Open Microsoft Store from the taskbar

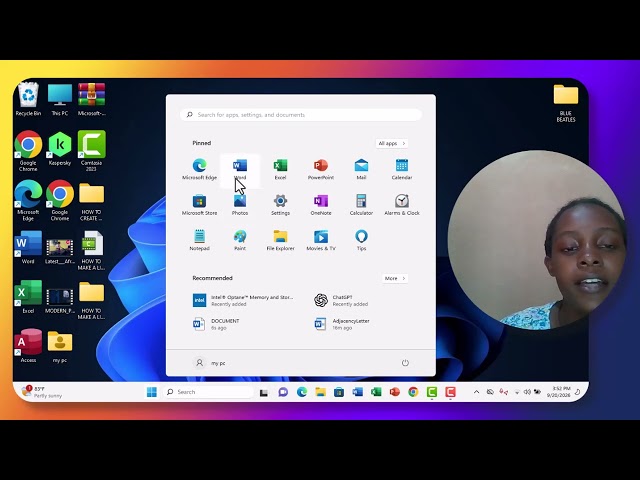(339, 392)
